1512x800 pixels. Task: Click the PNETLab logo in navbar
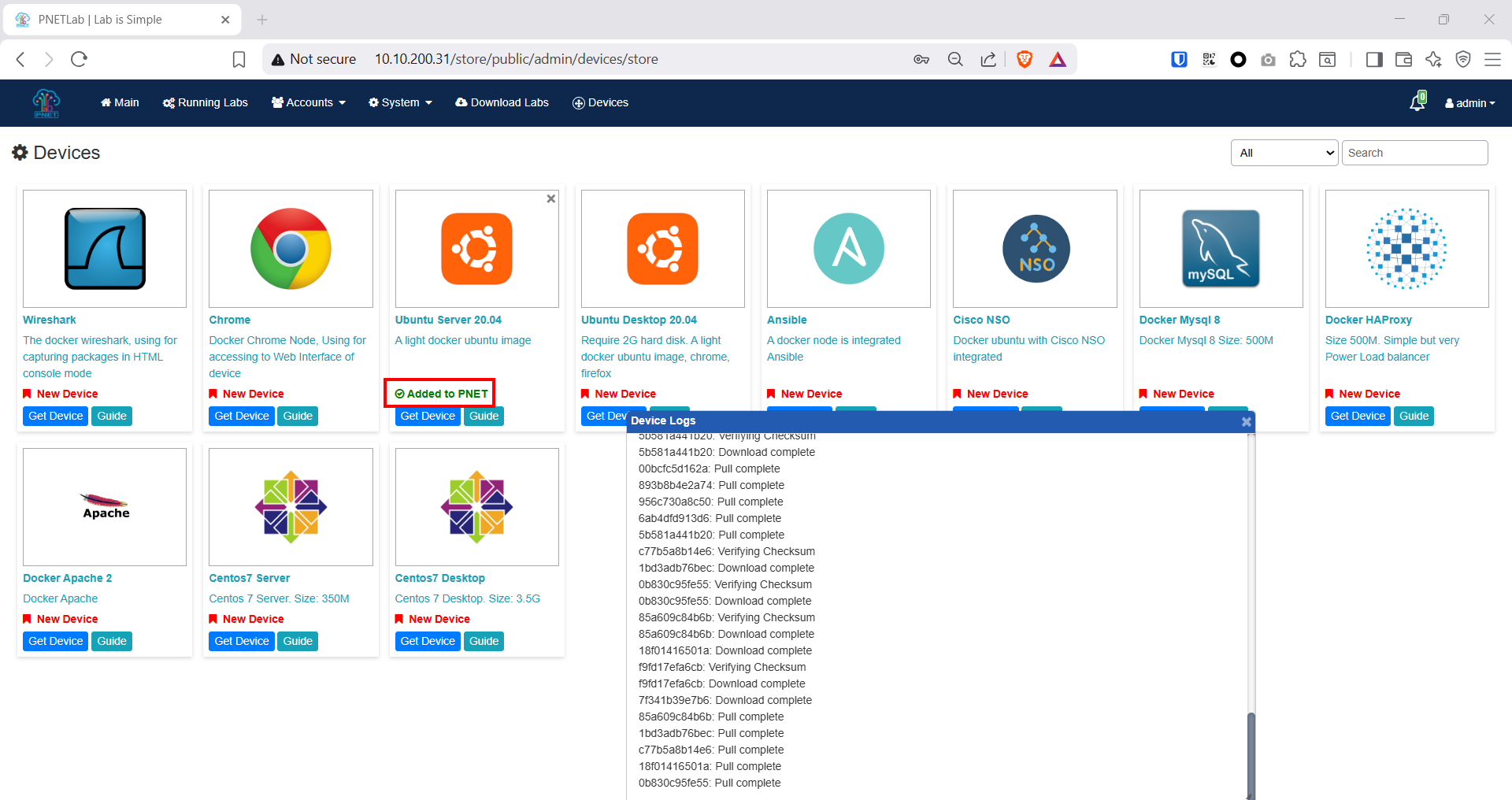click(46, 103)
